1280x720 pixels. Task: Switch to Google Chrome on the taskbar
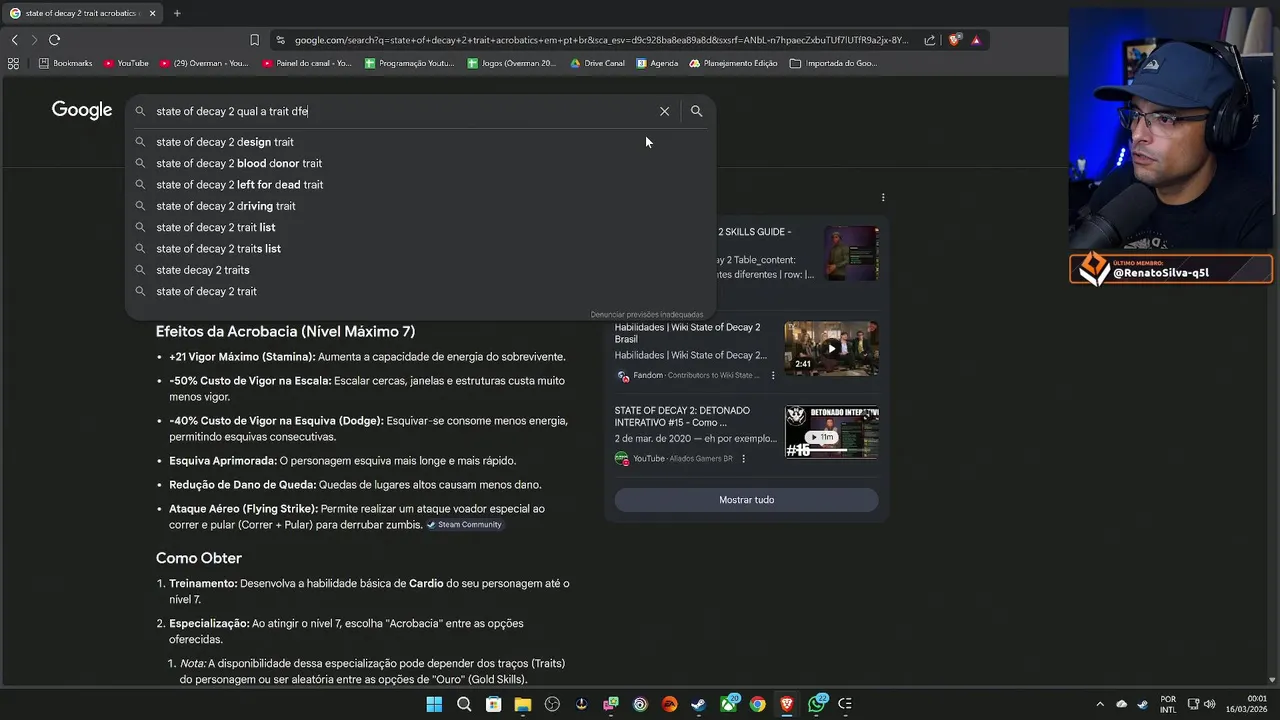(x=758, y=704)
